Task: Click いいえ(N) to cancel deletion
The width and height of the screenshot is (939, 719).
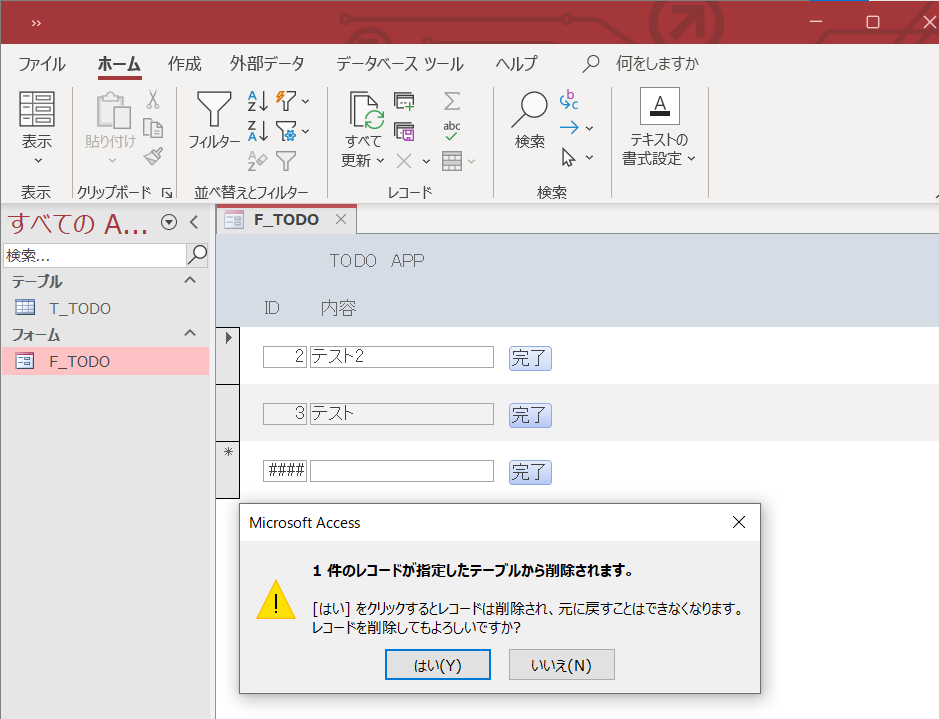Action: (562, 665)
